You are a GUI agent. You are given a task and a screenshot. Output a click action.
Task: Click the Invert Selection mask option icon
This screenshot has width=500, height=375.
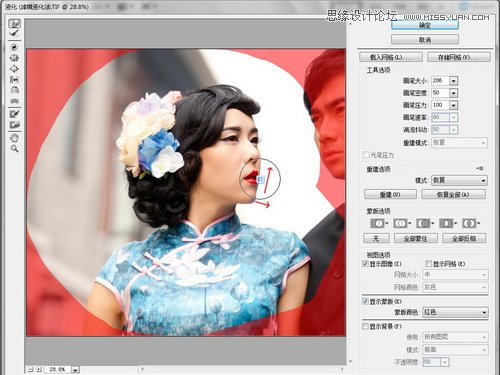coord(470,223)
